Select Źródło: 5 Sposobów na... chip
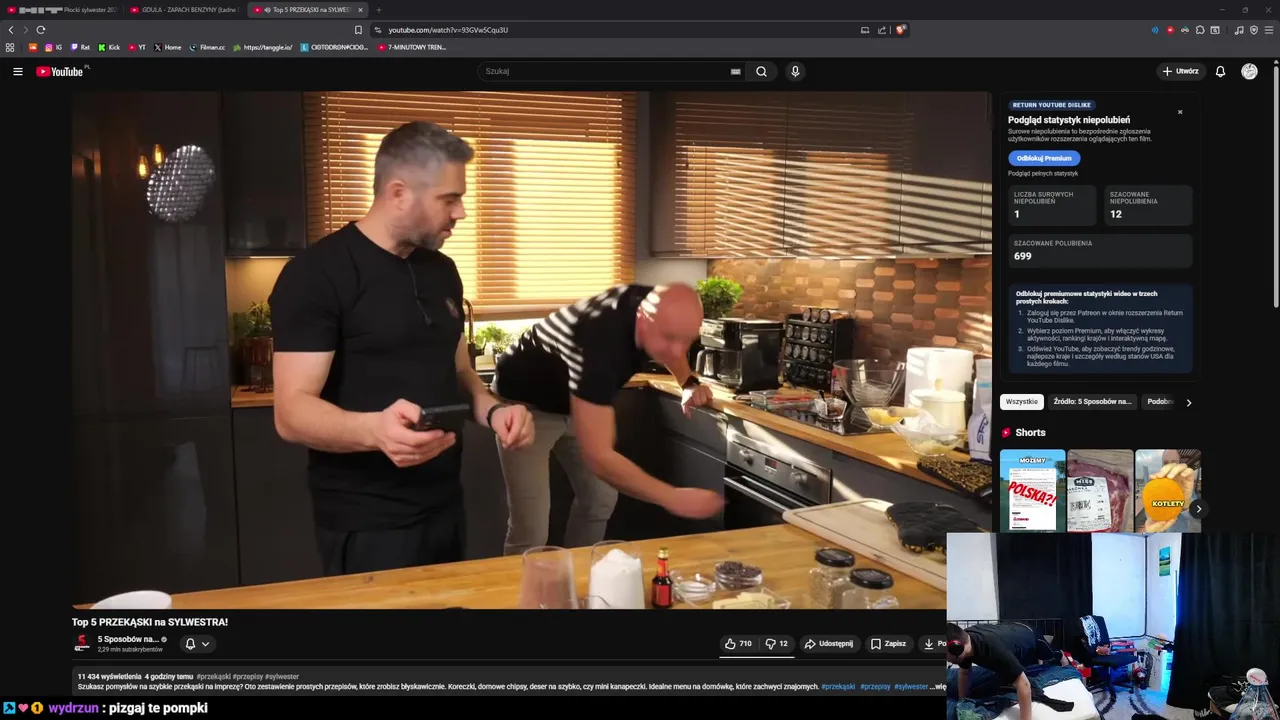This screenshot has width=1280, height=720. pos(1093,402)
